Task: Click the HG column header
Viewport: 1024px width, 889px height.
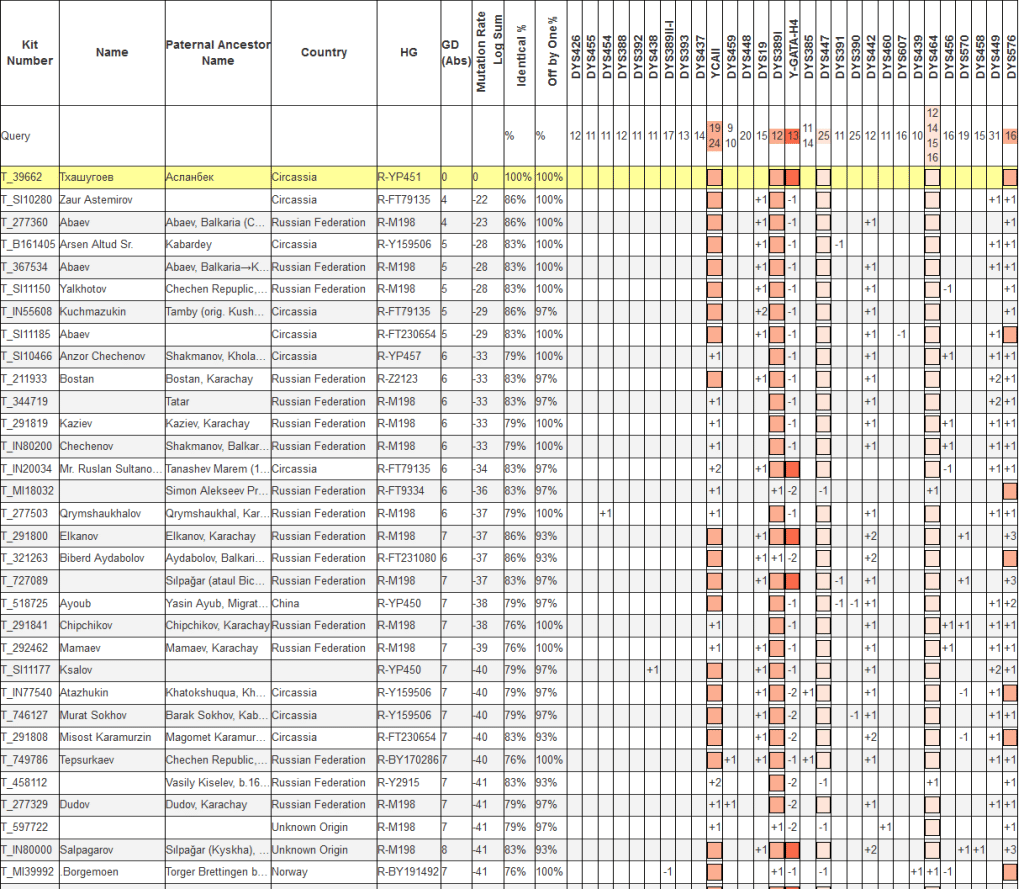Action: point(407,53)
